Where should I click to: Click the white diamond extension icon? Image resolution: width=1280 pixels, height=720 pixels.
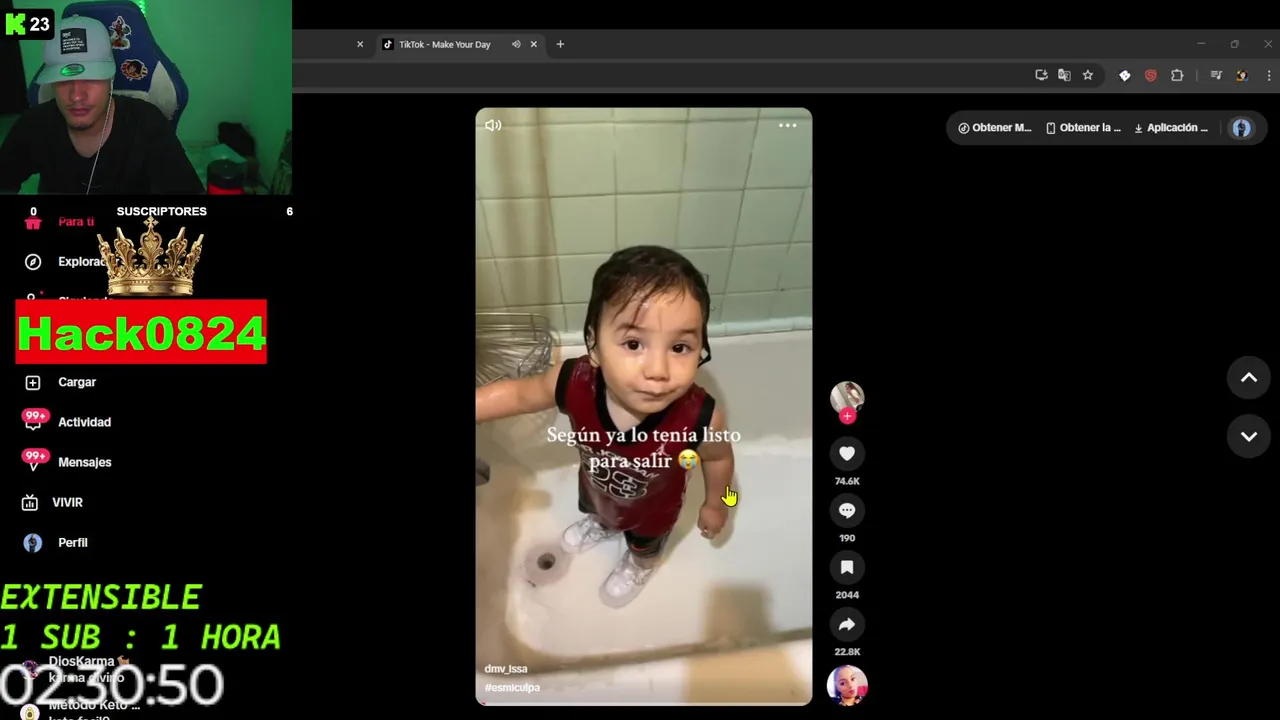tap(1125, 75)
